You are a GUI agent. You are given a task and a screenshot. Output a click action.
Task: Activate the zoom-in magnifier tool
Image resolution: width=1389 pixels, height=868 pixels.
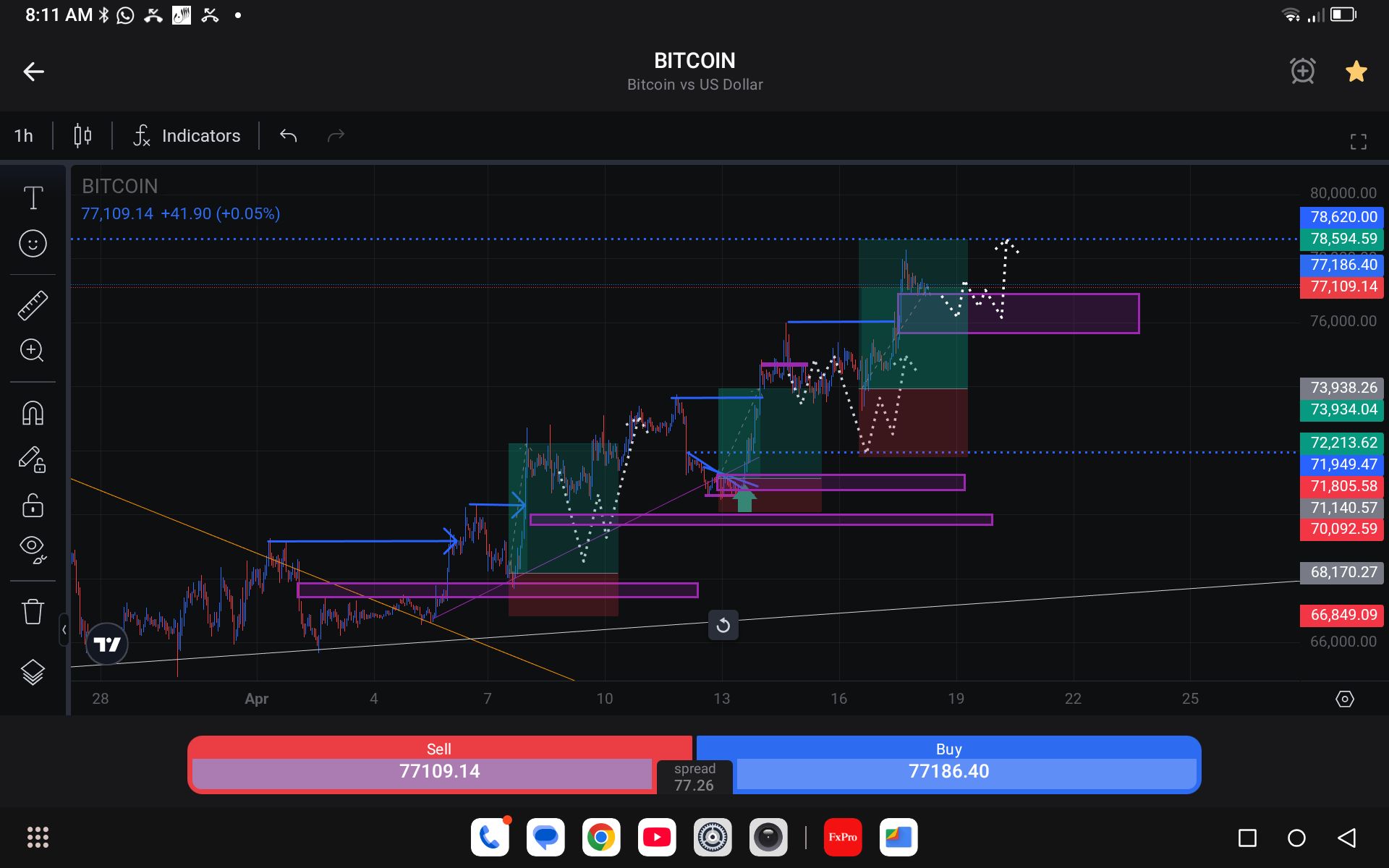(x=33, y=351)
